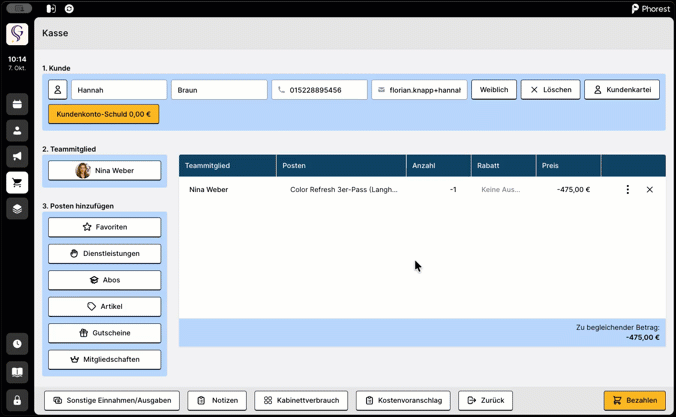Image resolution: width=676 pixels, height=417 pixels.
Task: Select the shopping cart sidebar icon
Action: (x=17, y=183)
